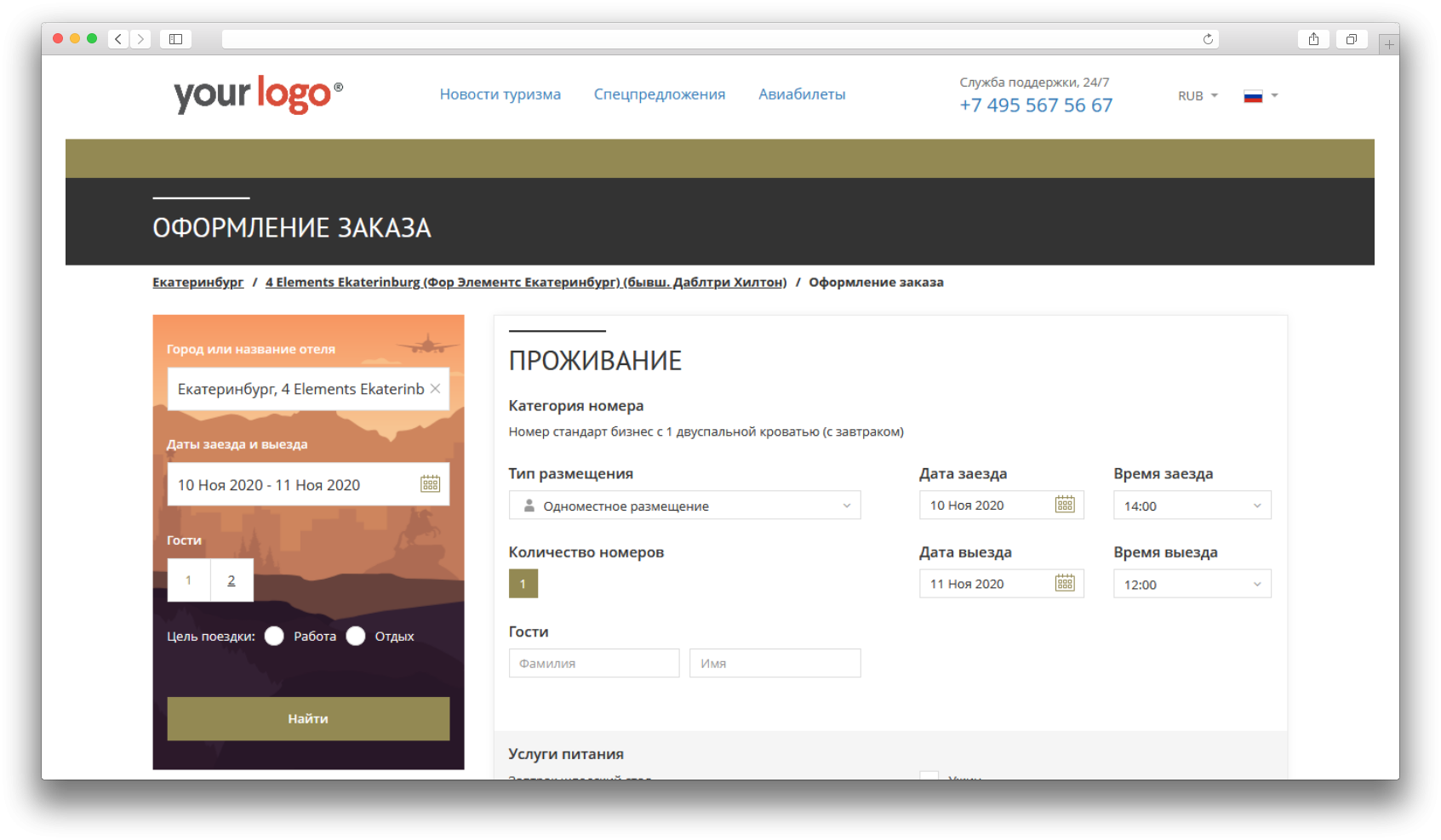
Task: Select 1 guest in sidebar
Action: click(189, 580)
